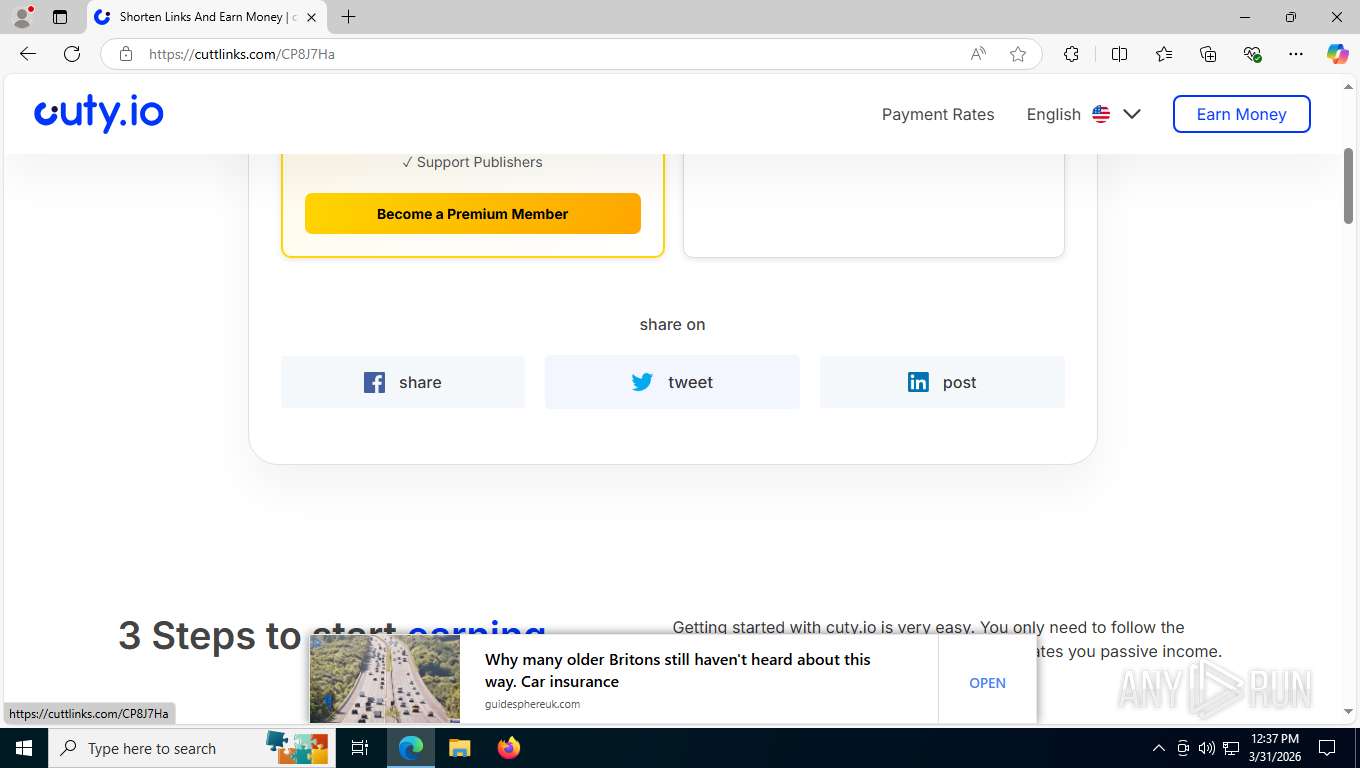The height and width of the screenshot is (768, 1360).
Task: Post link to LinkedIn
Action: point(942,382)
